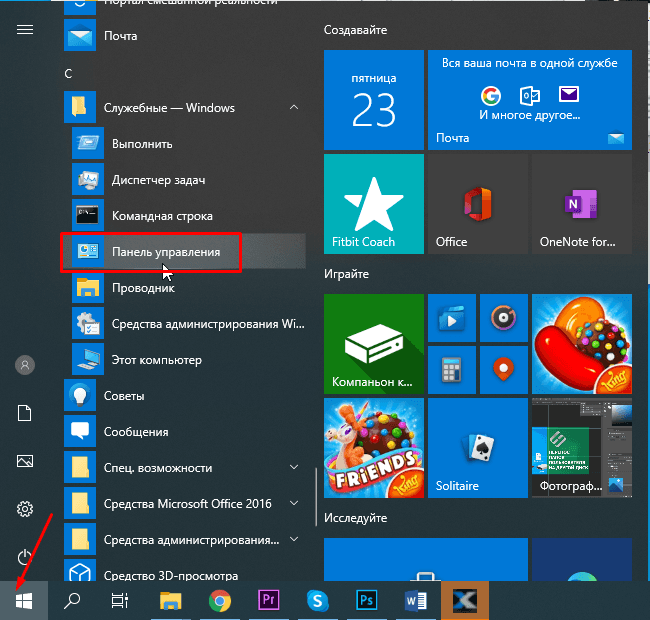Click the Командная строка icon
The width and height of the screenshot is (650, 620).
88,216
